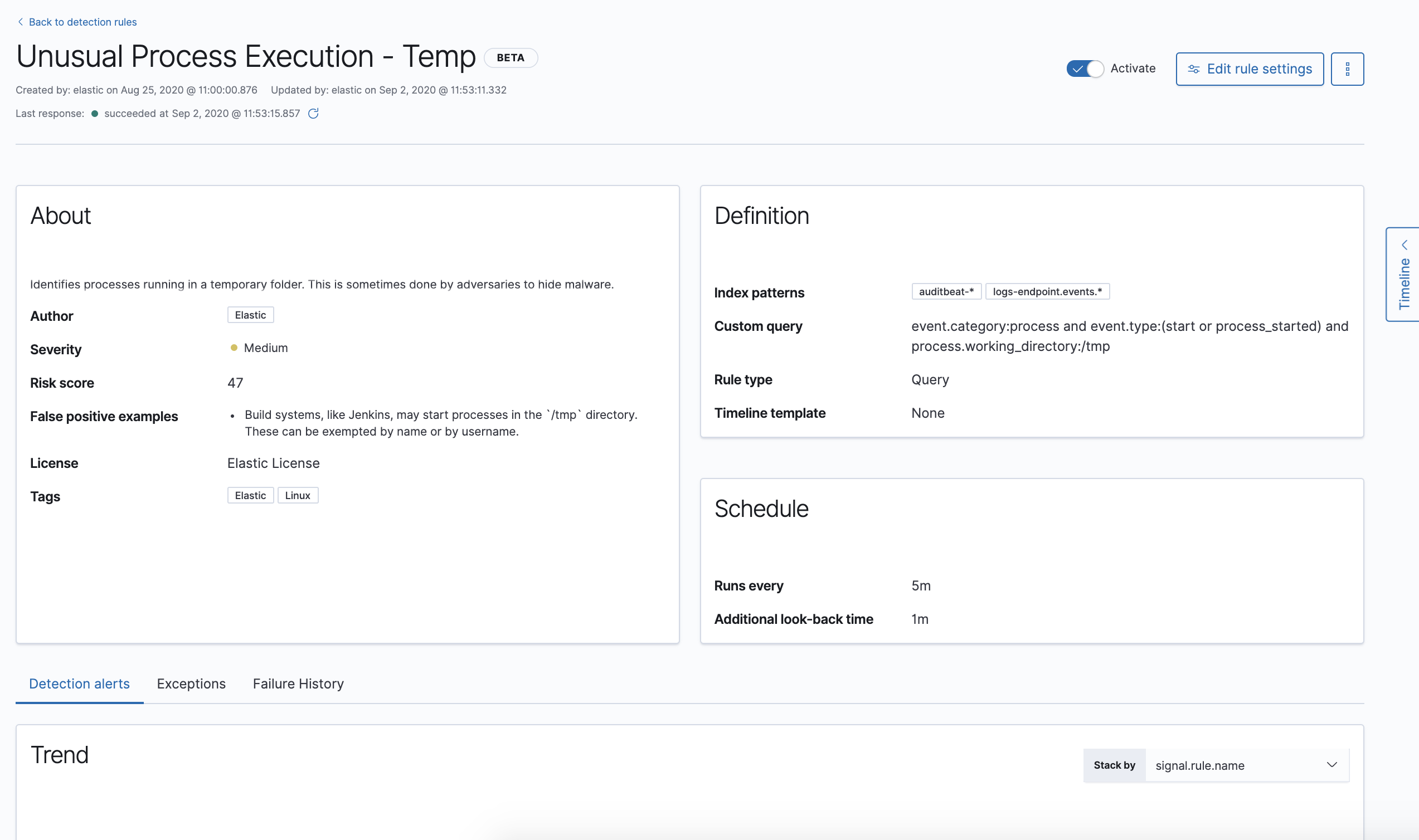Viewport: 1419px width, 840px height.
Task: Select the Detection alerts tab
Action: [79, 684]
